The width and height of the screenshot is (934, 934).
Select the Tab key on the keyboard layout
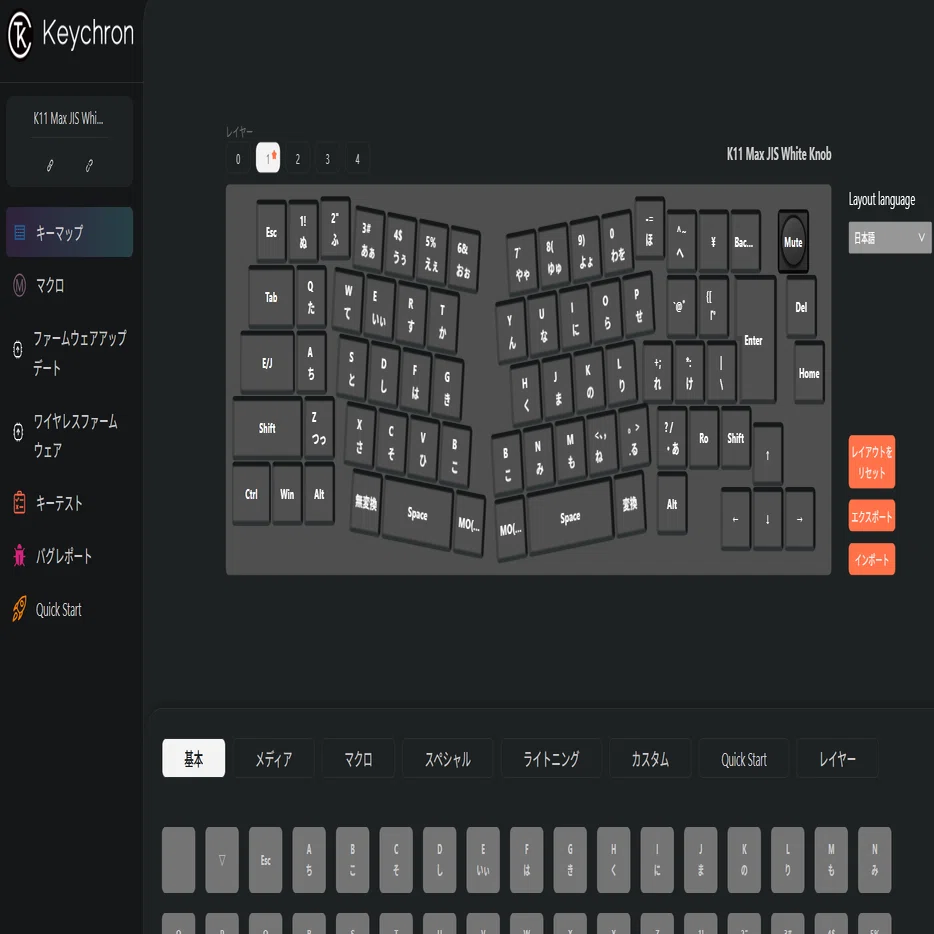coord(271,297)
